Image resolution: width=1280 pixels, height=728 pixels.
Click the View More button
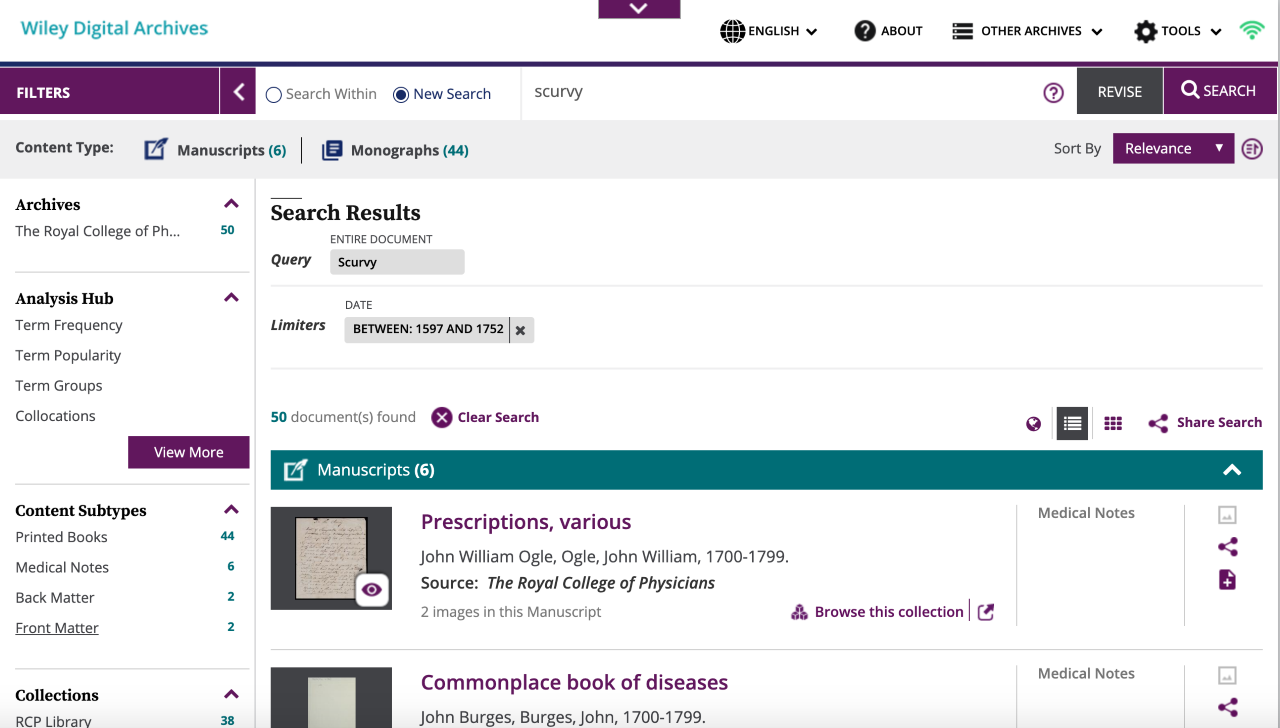point(188,452)
